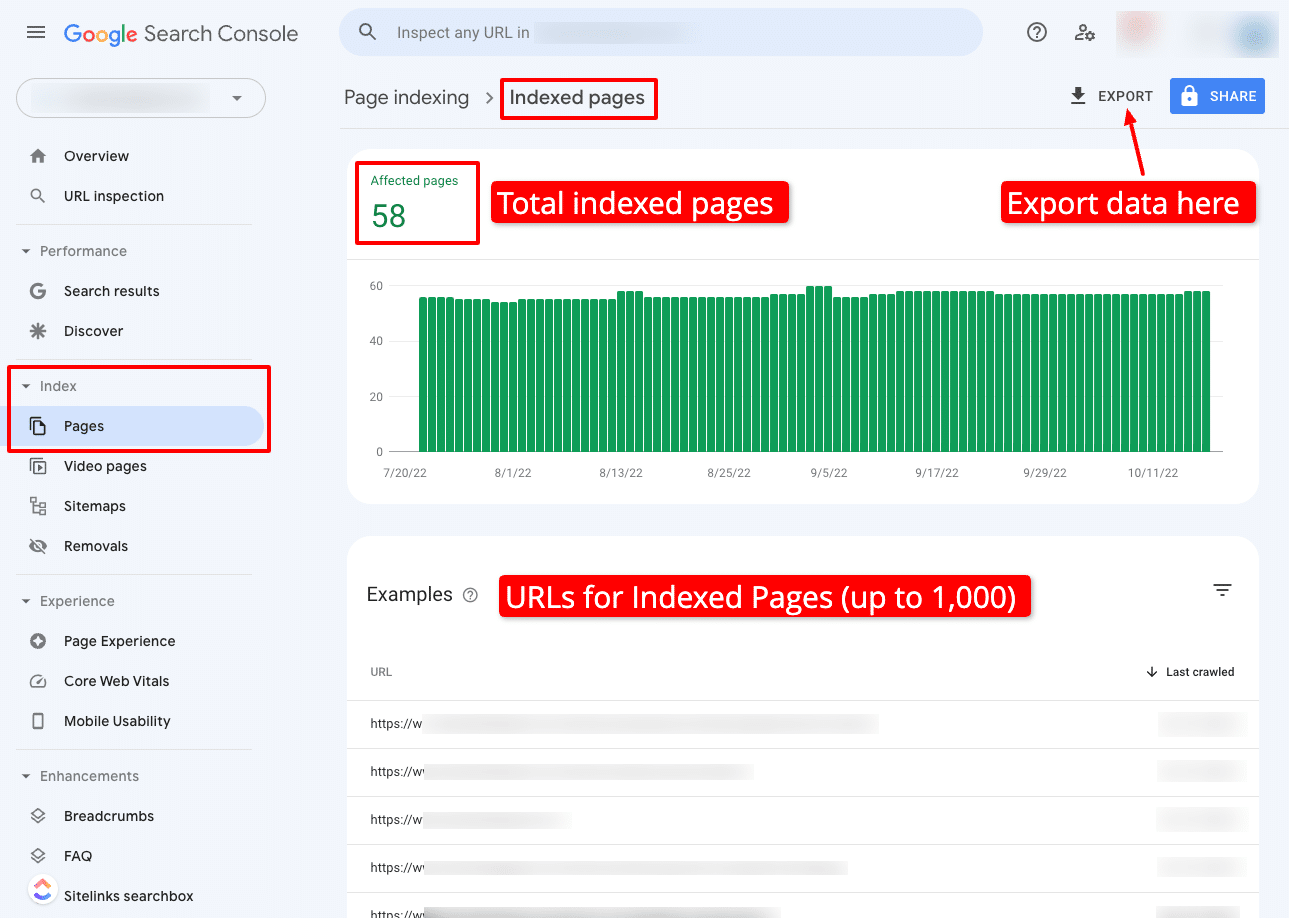Click the Help question mark icon

(1037, 33)
